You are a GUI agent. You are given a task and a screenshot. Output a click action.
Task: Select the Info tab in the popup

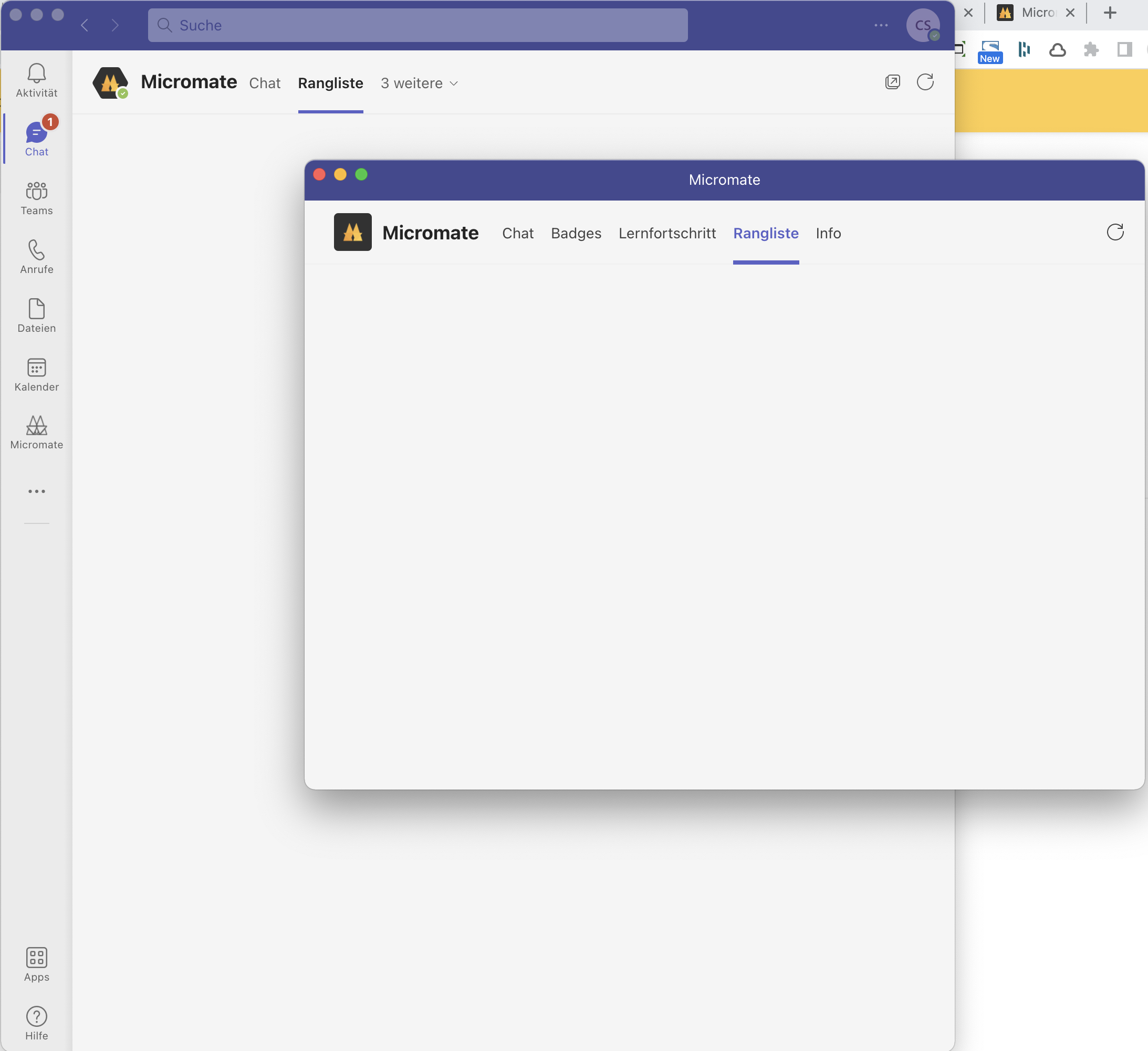click(828, 234)
